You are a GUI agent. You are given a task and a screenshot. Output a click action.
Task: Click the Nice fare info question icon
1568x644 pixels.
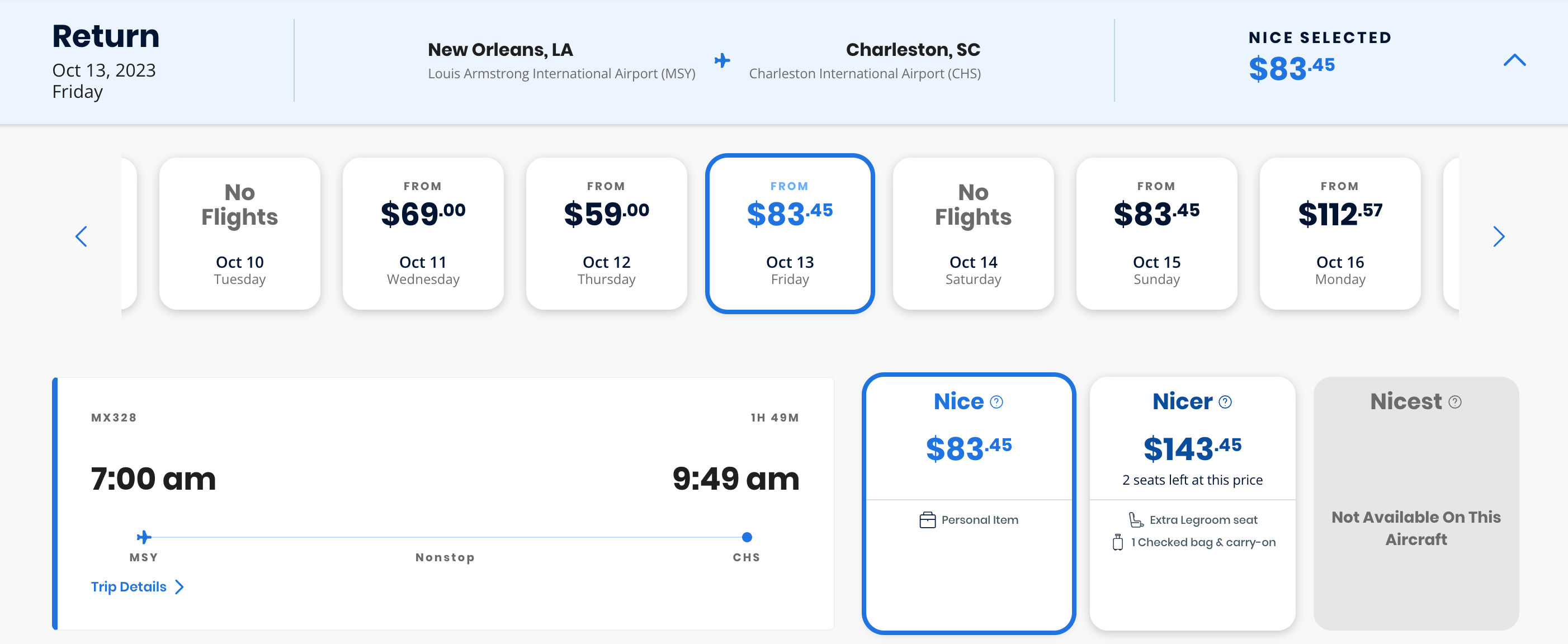pos(996,402)
